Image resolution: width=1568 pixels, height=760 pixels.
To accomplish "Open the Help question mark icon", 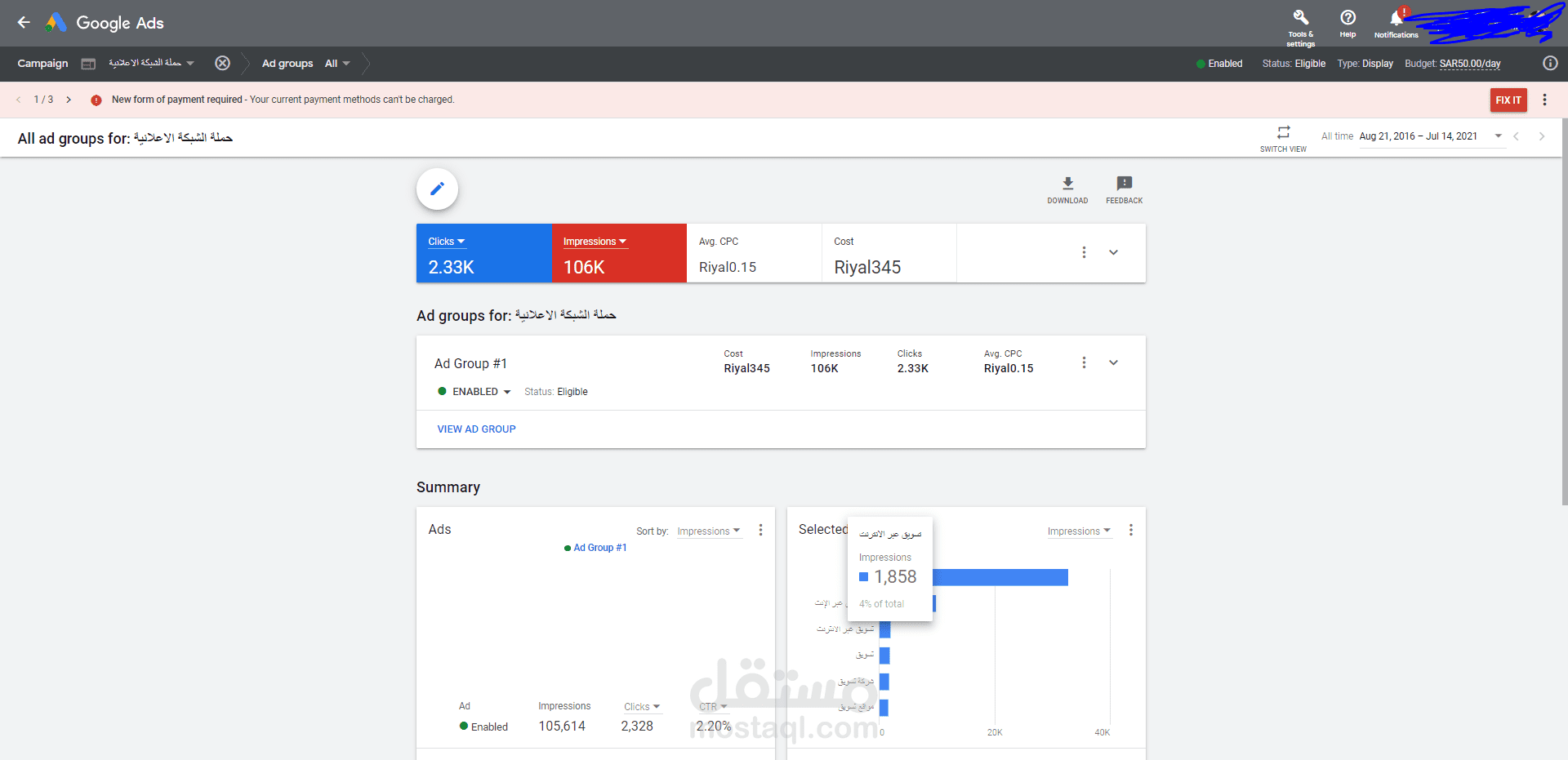I will (1347, 17).
